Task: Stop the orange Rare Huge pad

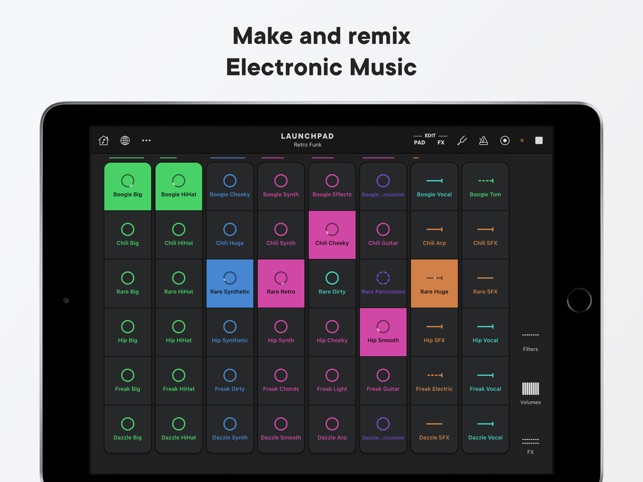Action: pyautogui.click(x=434, y=283)
